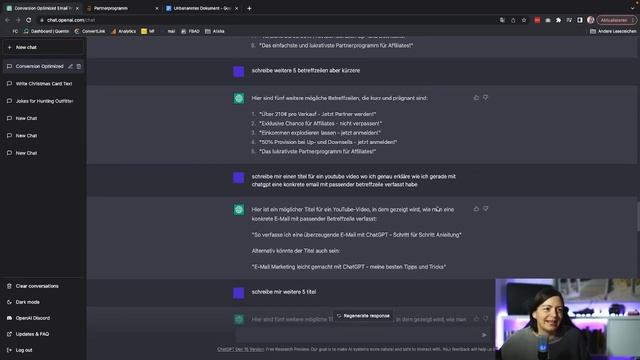The width and height of the screenshot is (640, 360).
Task: Click Regenerate response button
Action: click(363, 316)
